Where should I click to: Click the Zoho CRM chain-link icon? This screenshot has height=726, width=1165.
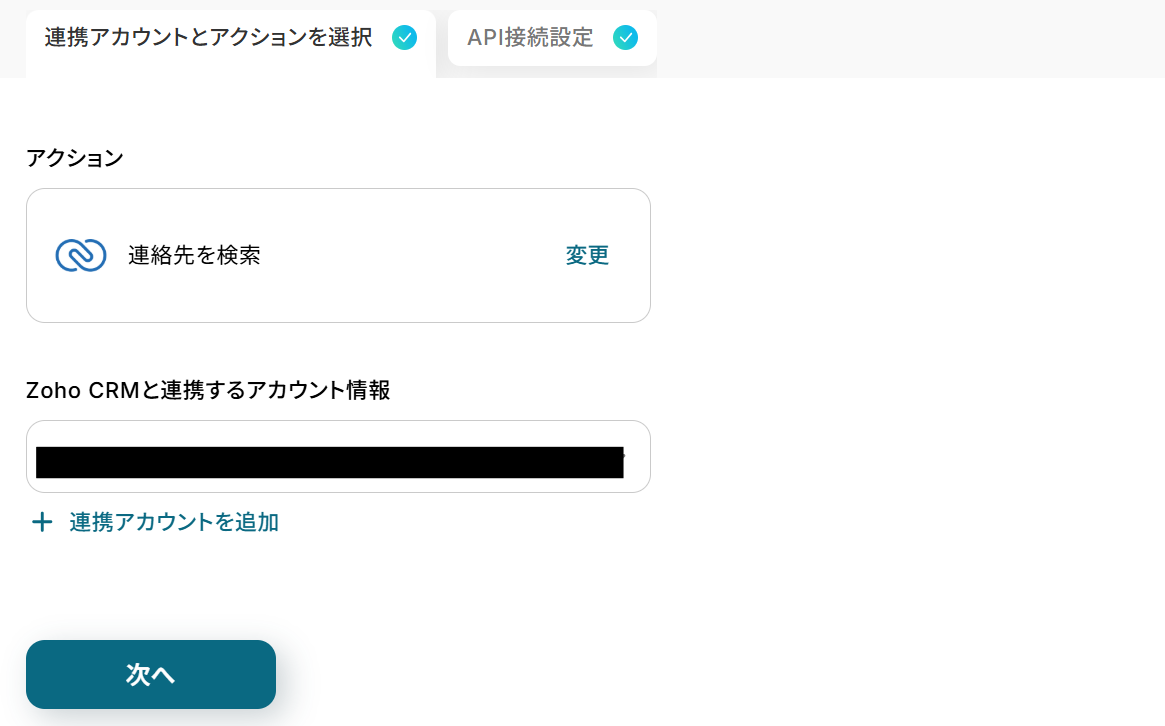click(80, 256)
